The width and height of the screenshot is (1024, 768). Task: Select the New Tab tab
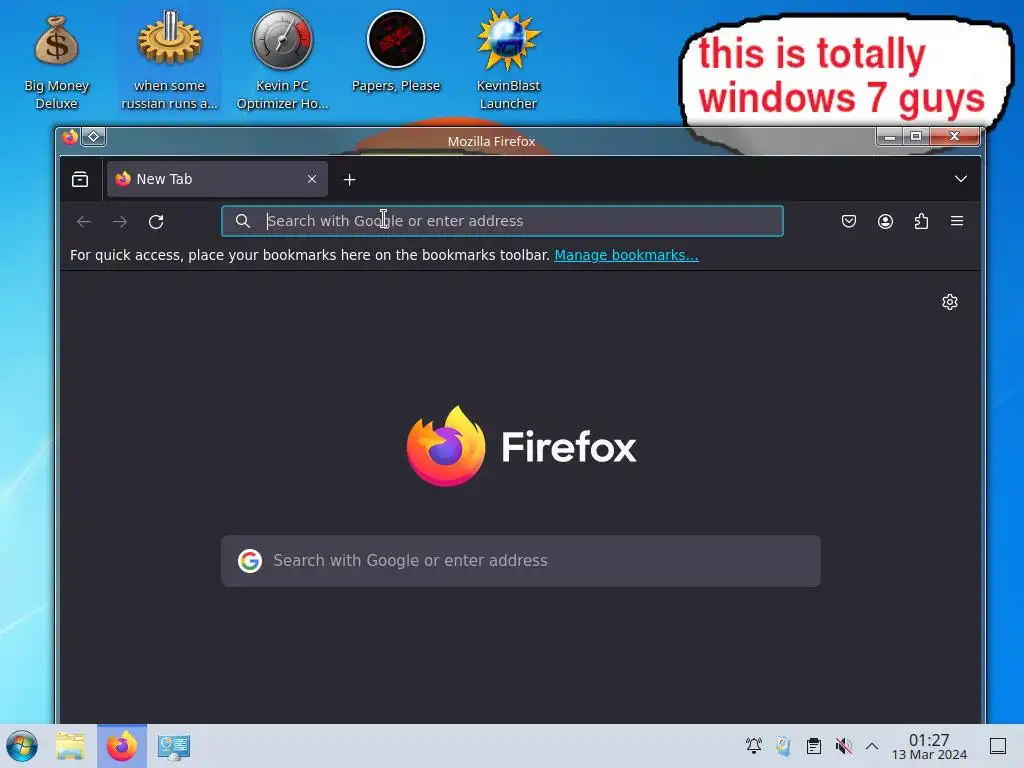point(217,179)
